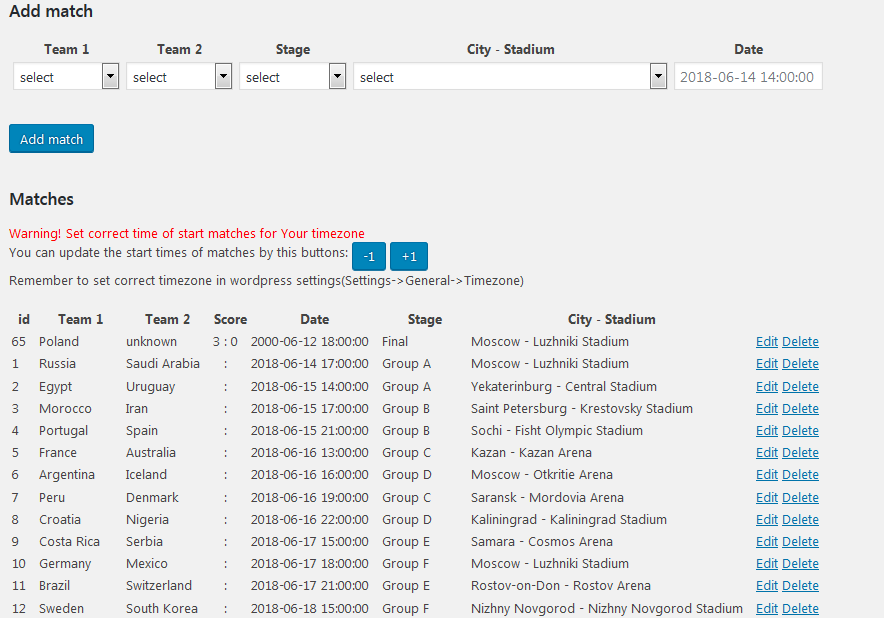Expand the City - Stadium dropdown
This screenshot has height=618, width=884.
(x=510, y=77)
